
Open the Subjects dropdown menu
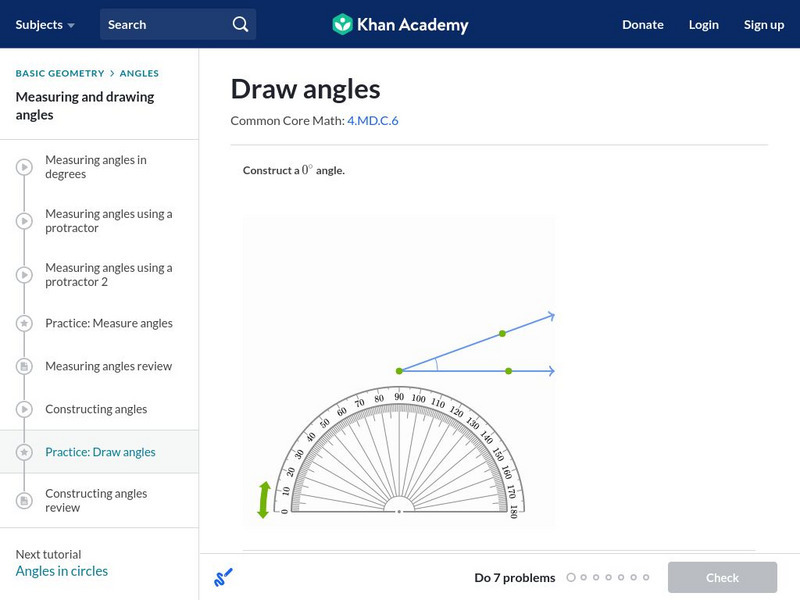pyautogui.click(x=45, y=24)
